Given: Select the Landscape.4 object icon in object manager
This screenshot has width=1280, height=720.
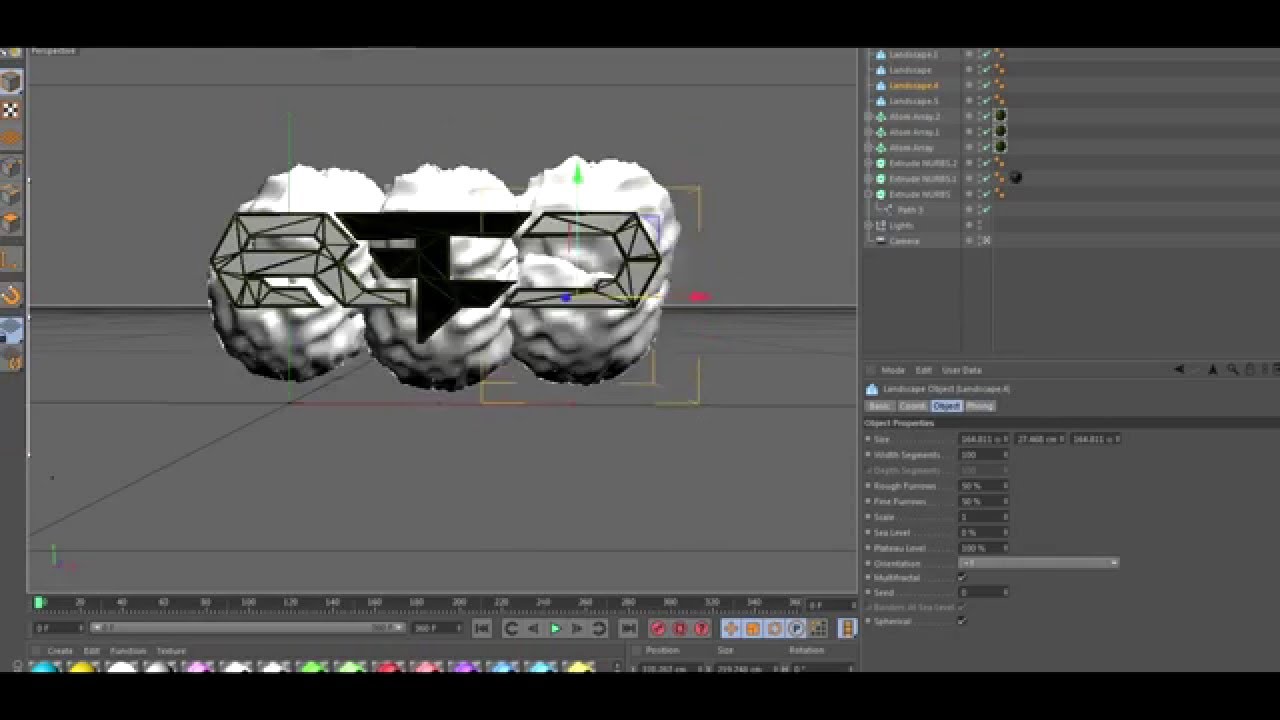Looking at the screenshot, I should point(881,85).
